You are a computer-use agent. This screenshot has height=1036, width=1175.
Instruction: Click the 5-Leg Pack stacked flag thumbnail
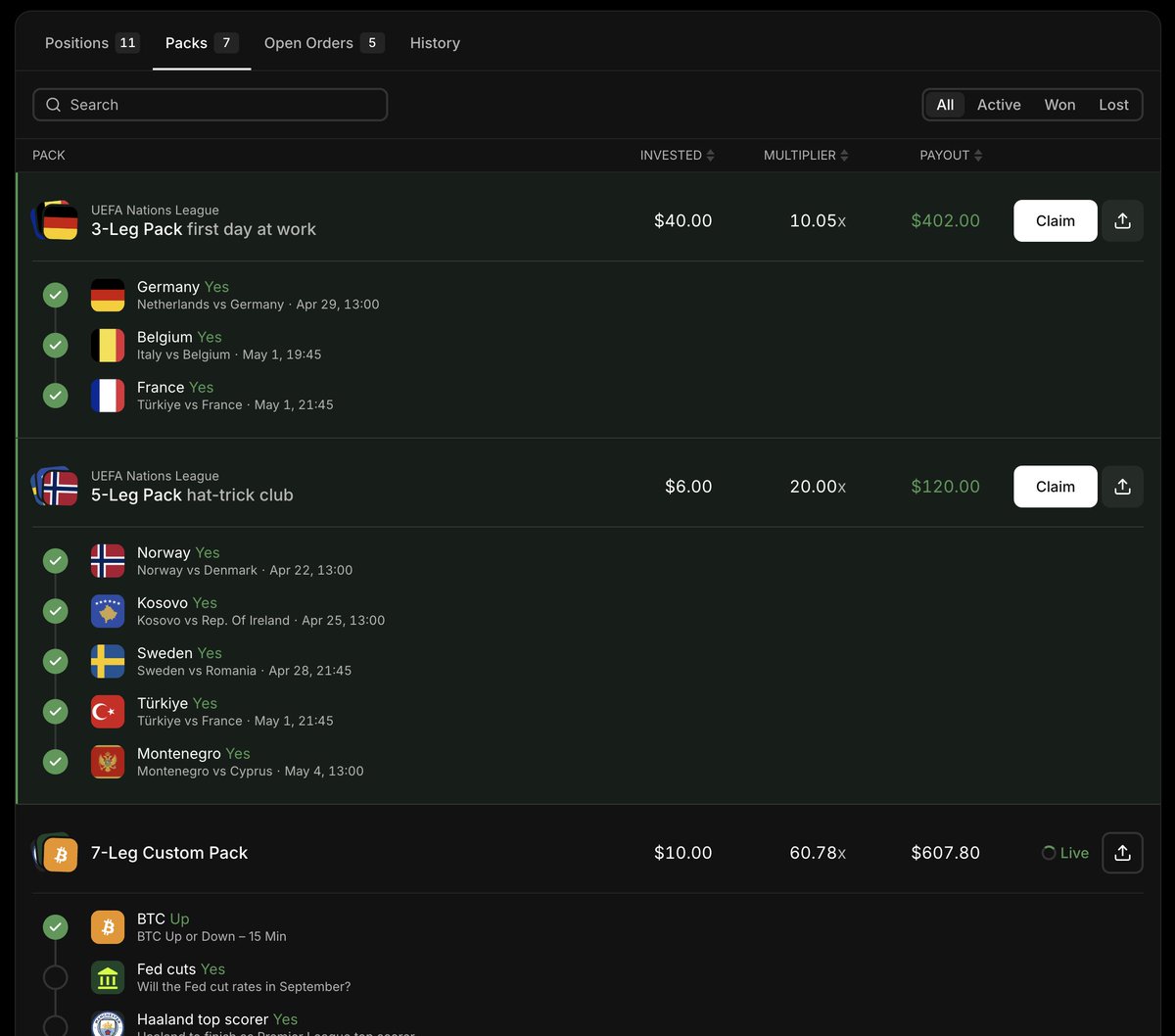coord(55,487)
